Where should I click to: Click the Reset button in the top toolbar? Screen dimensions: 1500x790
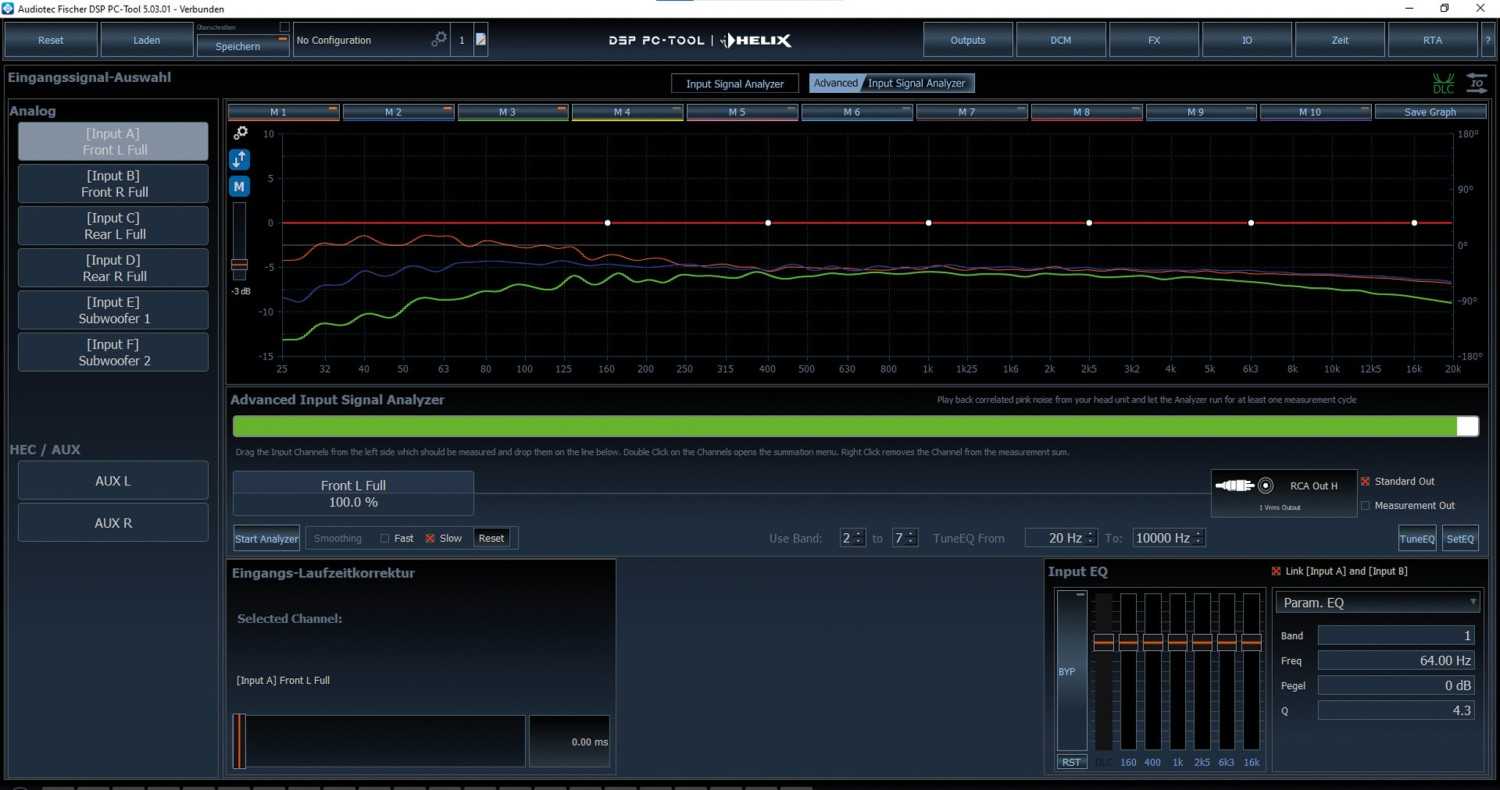[x=51, y=40]
